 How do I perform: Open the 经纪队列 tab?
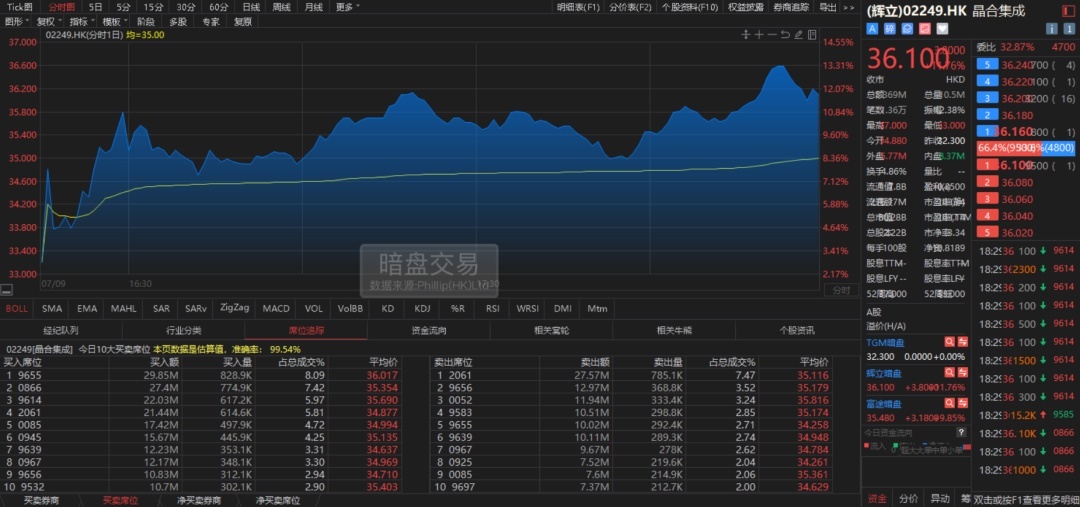(61, 330)
